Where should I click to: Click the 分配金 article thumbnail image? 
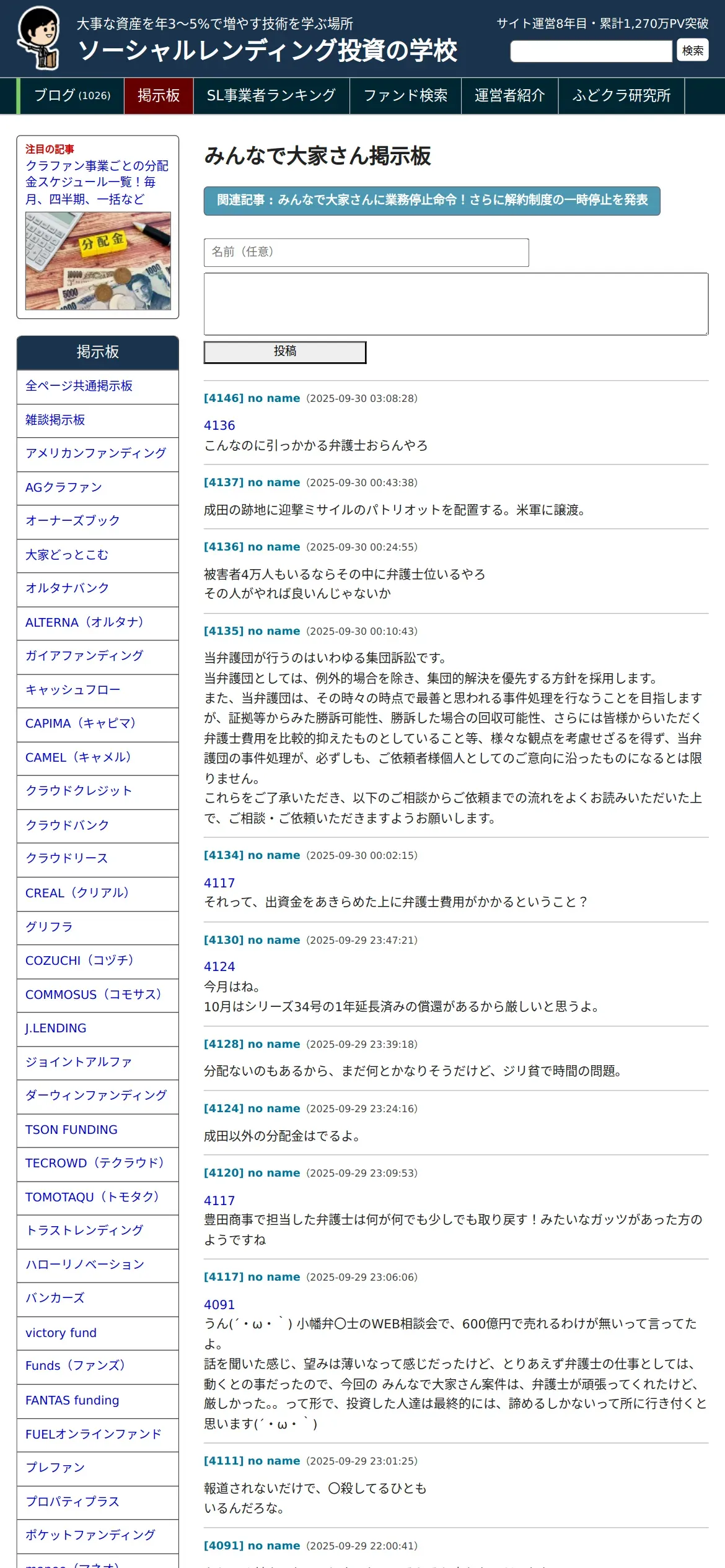pos(98,261)
